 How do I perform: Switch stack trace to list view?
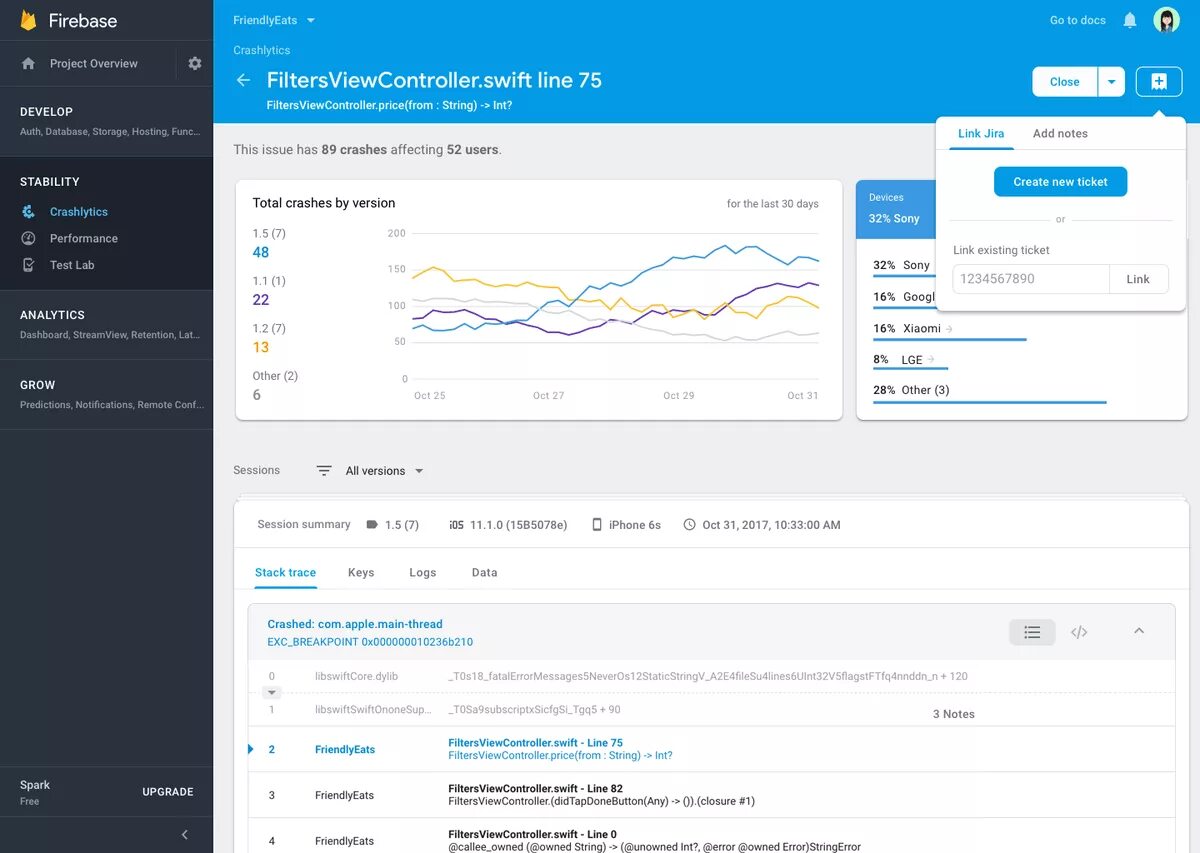pos(1032,632)
